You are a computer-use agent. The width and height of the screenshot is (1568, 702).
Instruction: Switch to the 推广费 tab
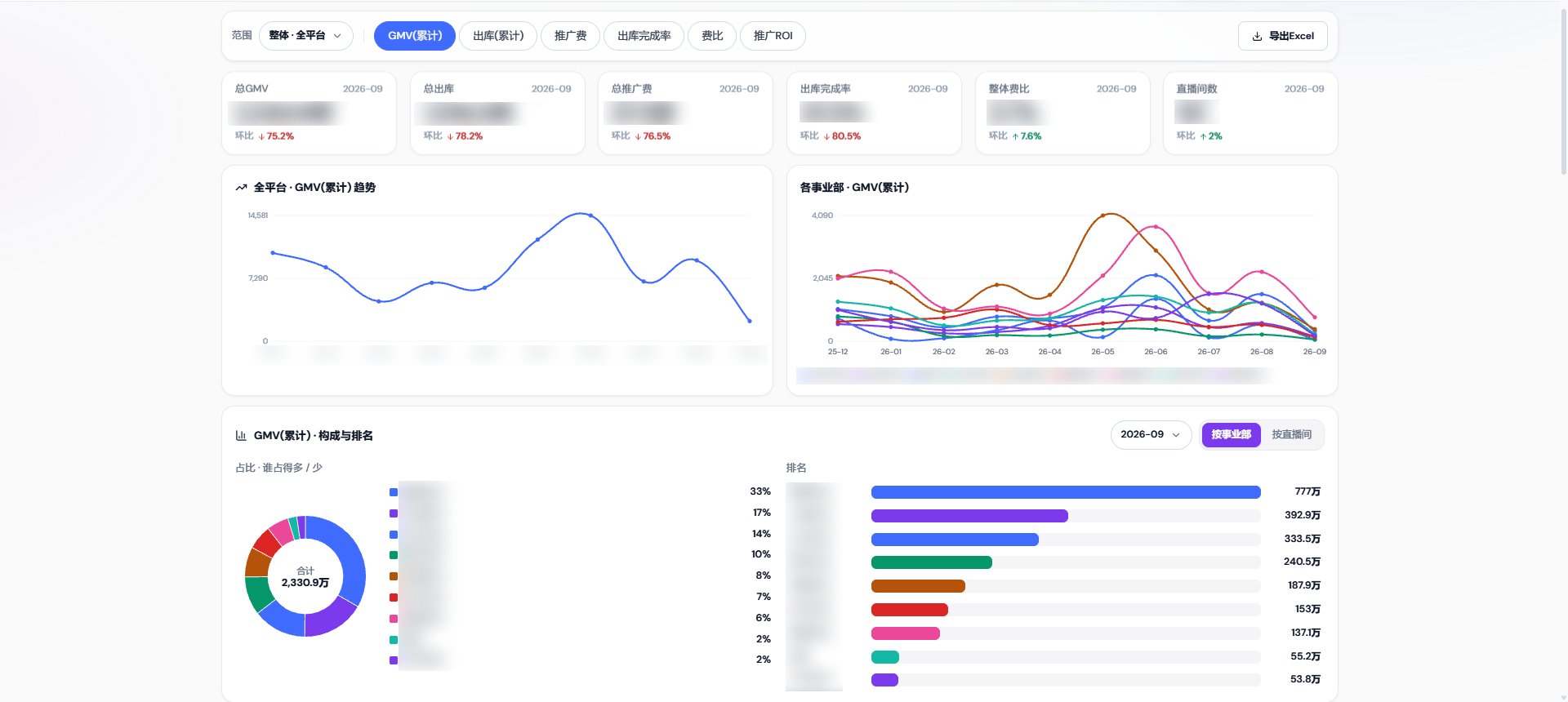[570, 36]
